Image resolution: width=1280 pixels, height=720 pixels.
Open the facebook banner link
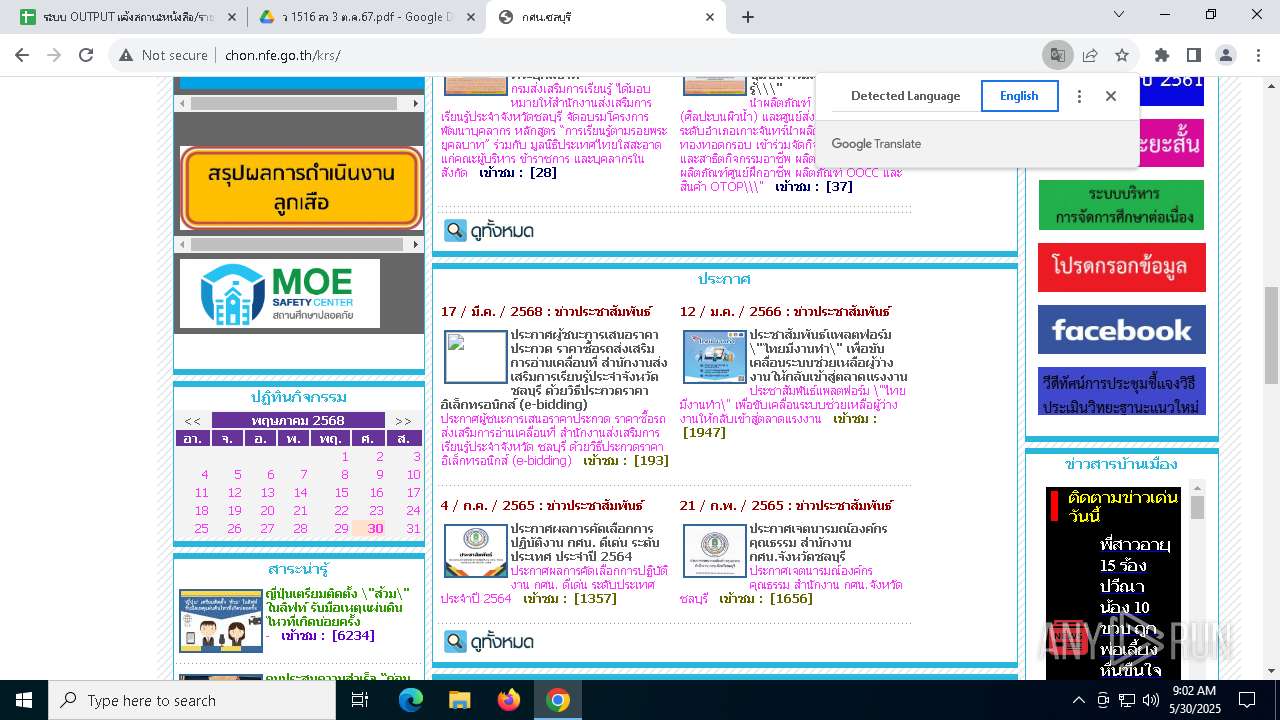coord(1121,330)
